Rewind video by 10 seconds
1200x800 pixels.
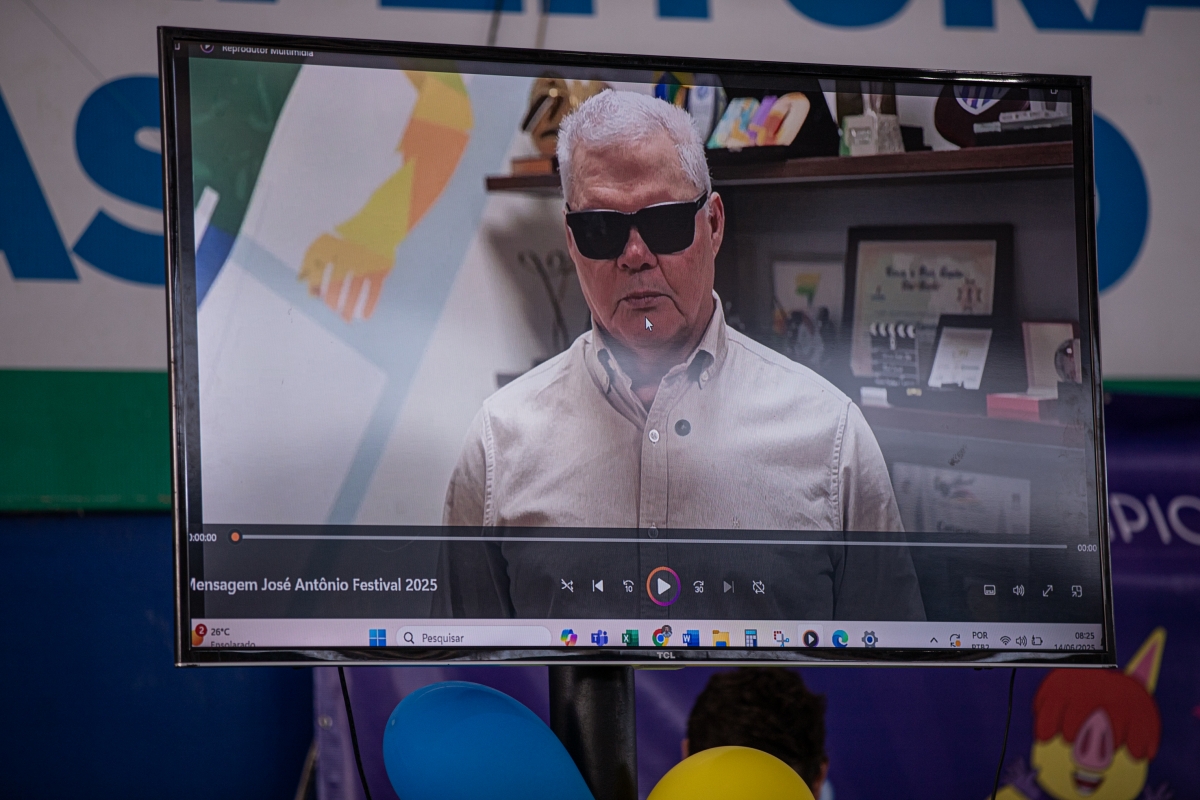coord(628,586)
